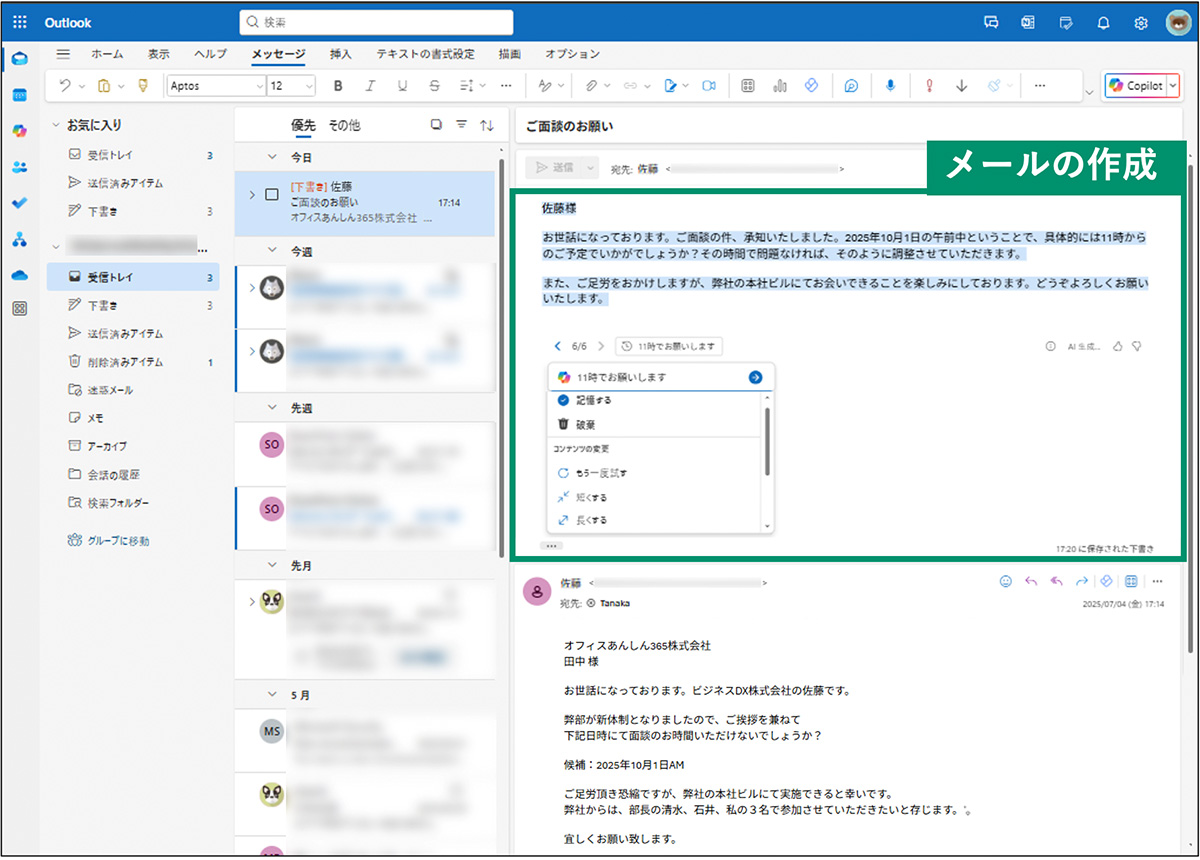The image size is (1200, 860).
Task: Flag the message with the red flag icon
Action: [928, 85]
